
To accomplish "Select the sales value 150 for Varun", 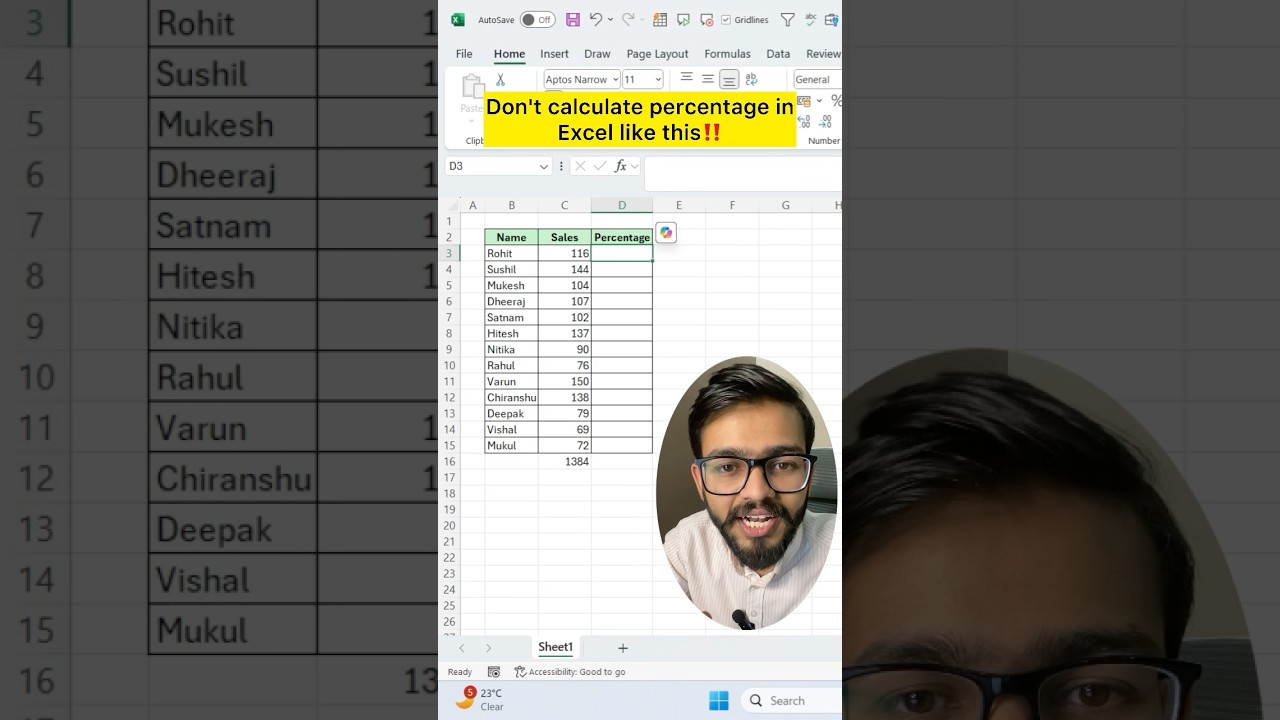I will point(564,381).
